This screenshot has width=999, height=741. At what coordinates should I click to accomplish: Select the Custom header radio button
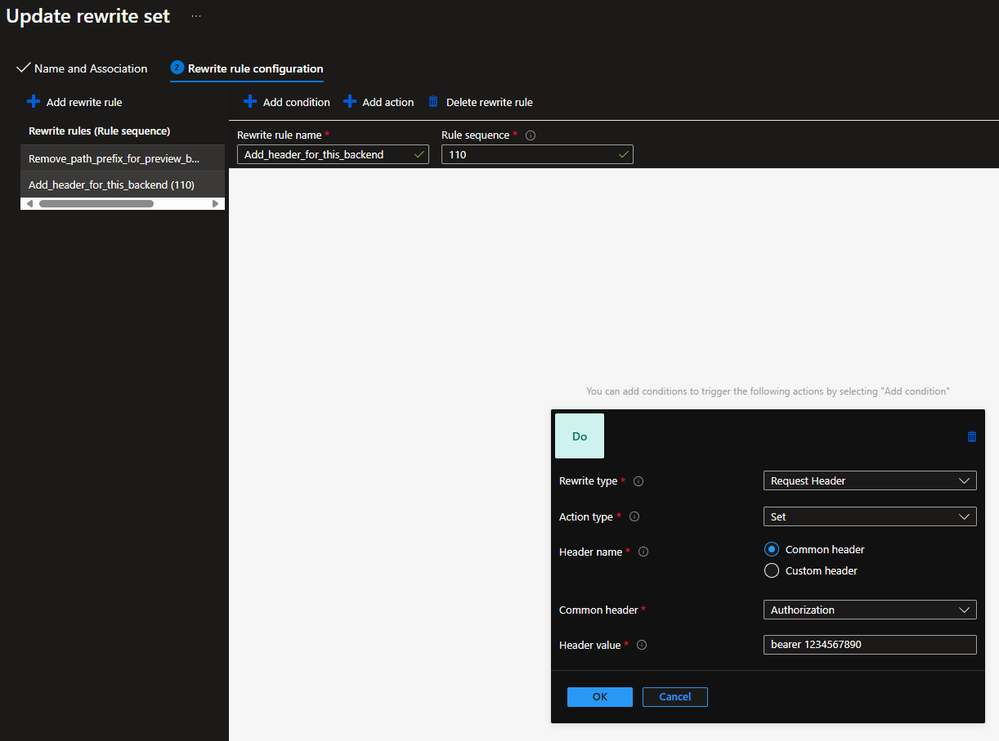772,570
